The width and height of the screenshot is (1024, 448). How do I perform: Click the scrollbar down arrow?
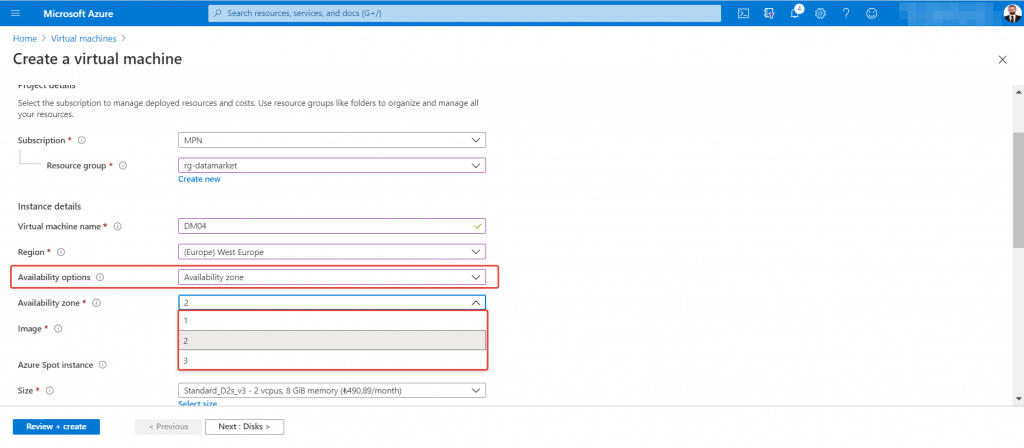pos(1018,398)
